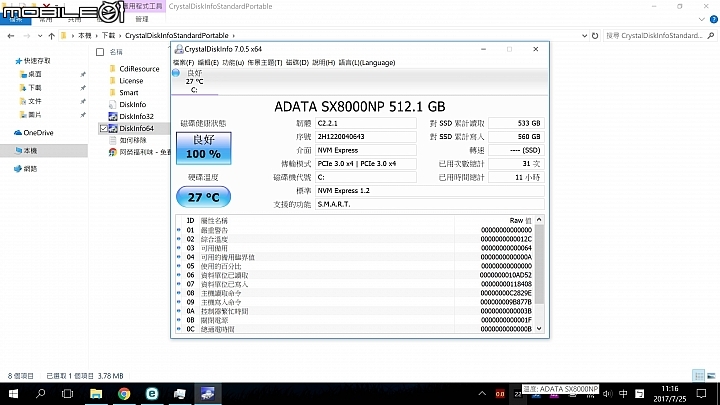Screen dimensions: 720x405
Task: Switch Explorer to large icons view
Action: (711, 376)
